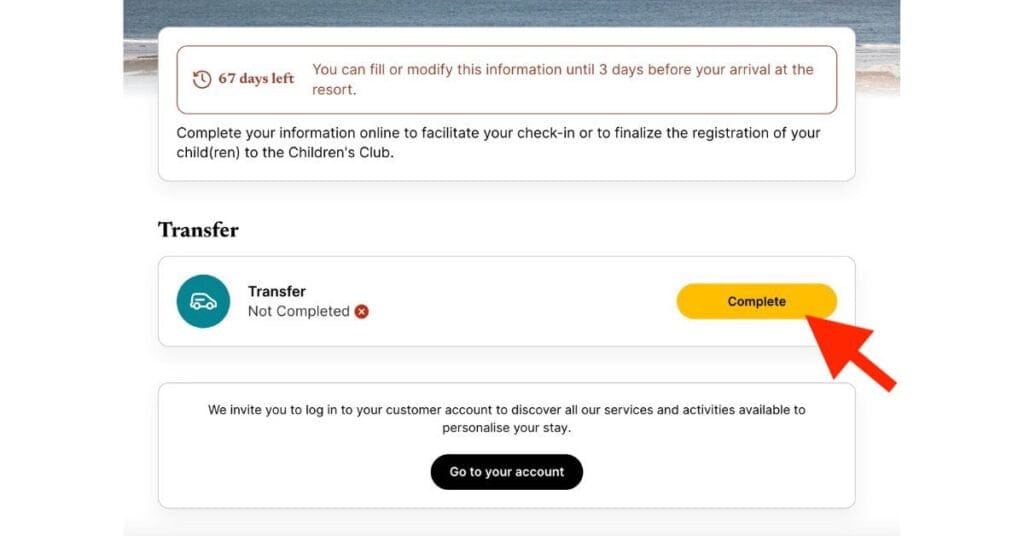Click the beach header banner image
This screenshot has width=1024, height=536.
511,13
